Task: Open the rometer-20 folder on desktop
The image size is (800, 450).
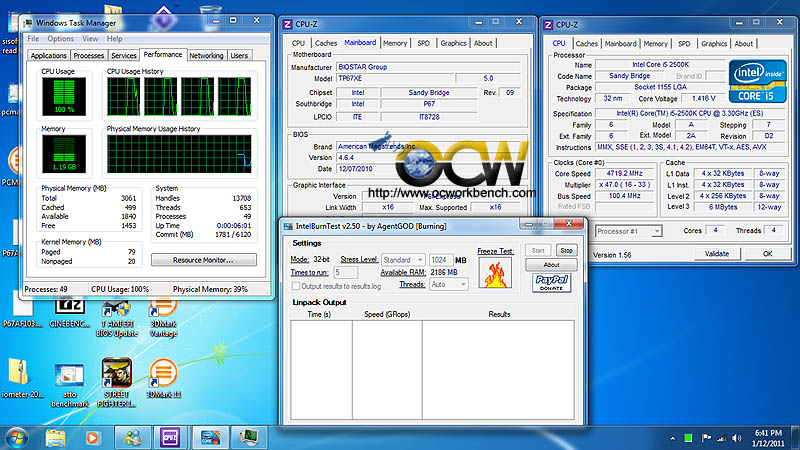Action: click(x=20, y=379)
